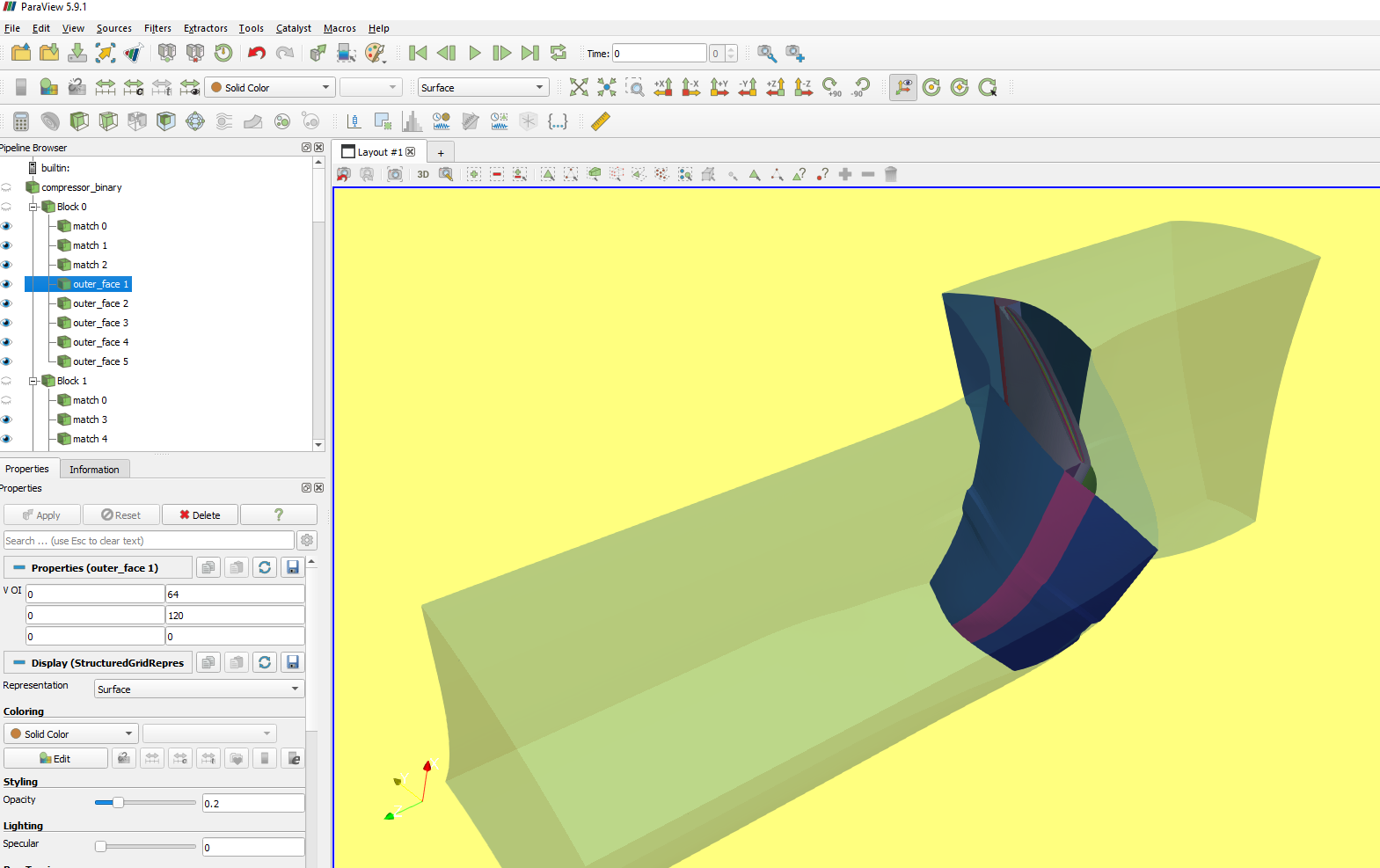Click the Undo arrow in toolbar

click(x=256, y=53)
